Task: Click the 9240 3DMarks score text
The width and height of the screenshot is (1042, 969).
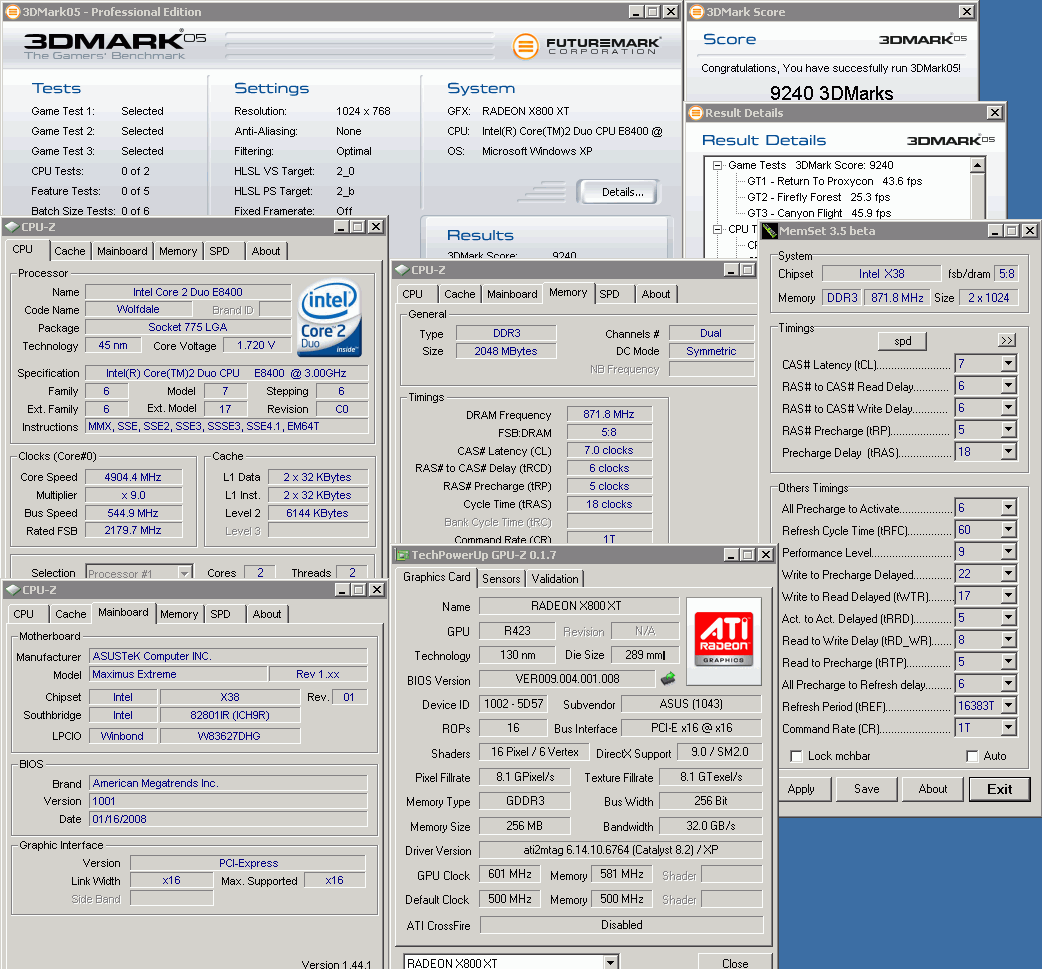Action: coord(831,93)
